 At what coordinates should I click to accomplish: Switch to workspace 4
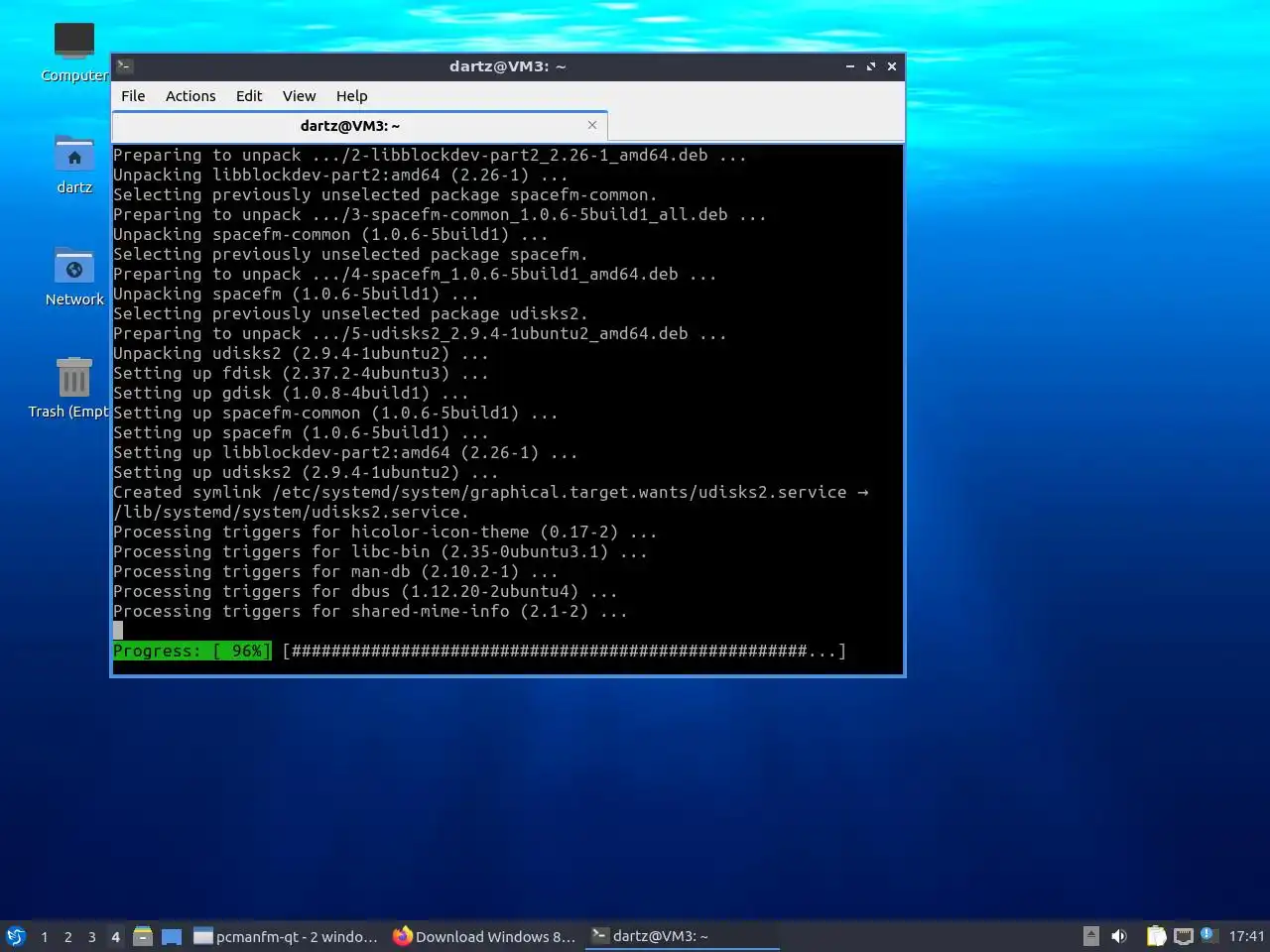(115, 936)
